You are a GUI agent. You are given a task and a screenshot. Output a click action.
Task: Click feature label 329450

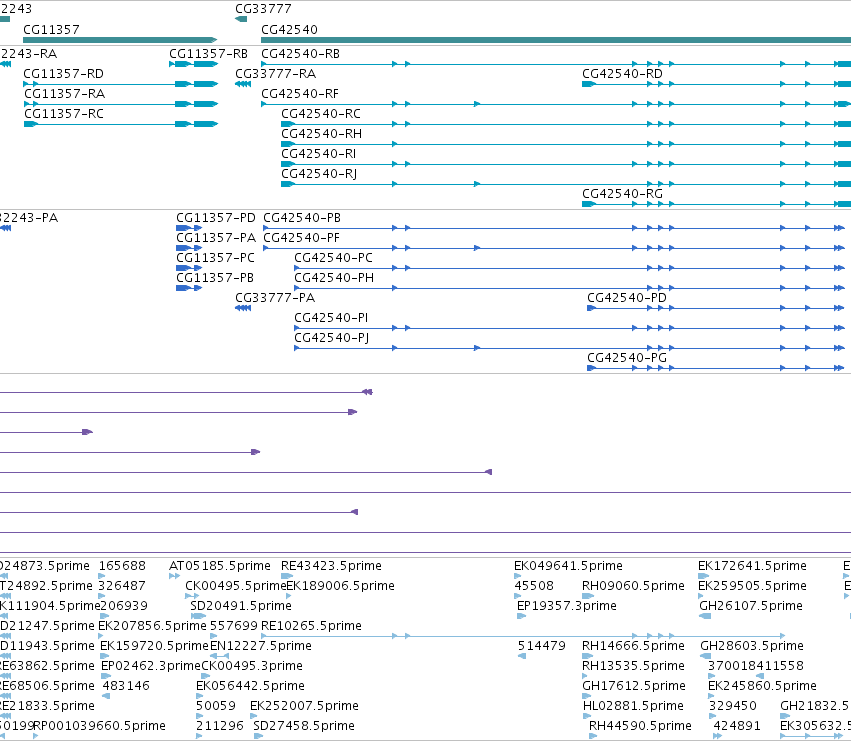[x=733, y=706]
